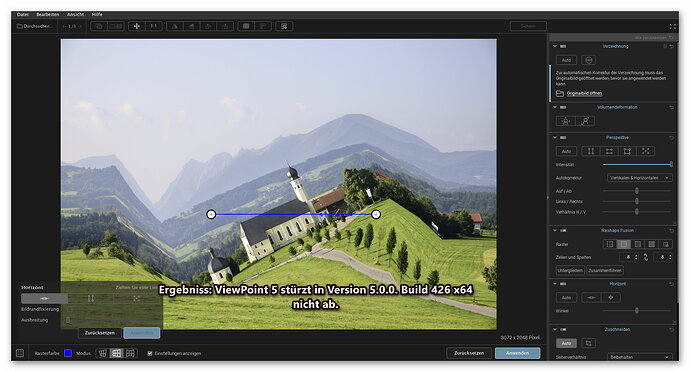This screenshot has width=690, height=371.
Task: Activate rectangle perspective tool
Action: tap(627, 151)
